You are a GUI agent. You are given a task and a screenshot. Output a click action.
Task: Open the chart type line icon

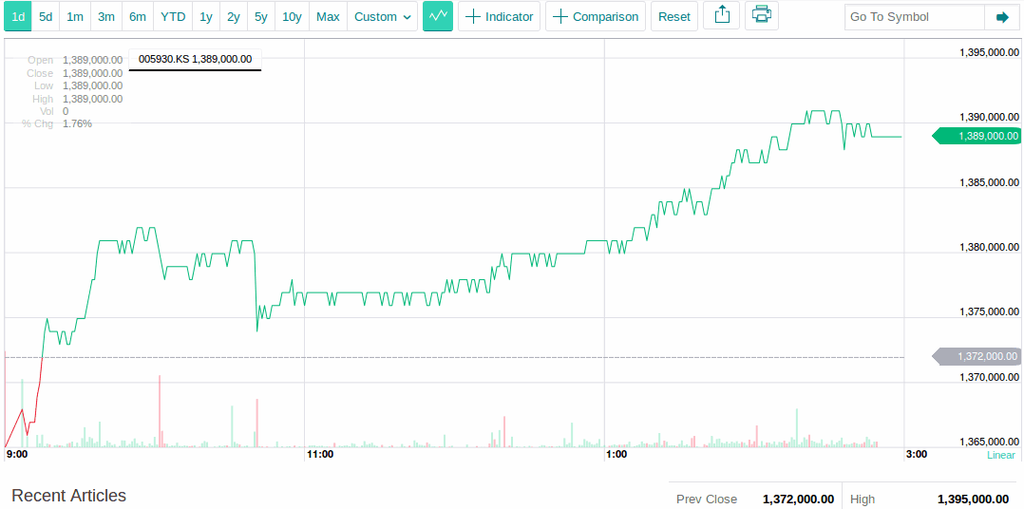pyautogui.click(x=438, y=16)
